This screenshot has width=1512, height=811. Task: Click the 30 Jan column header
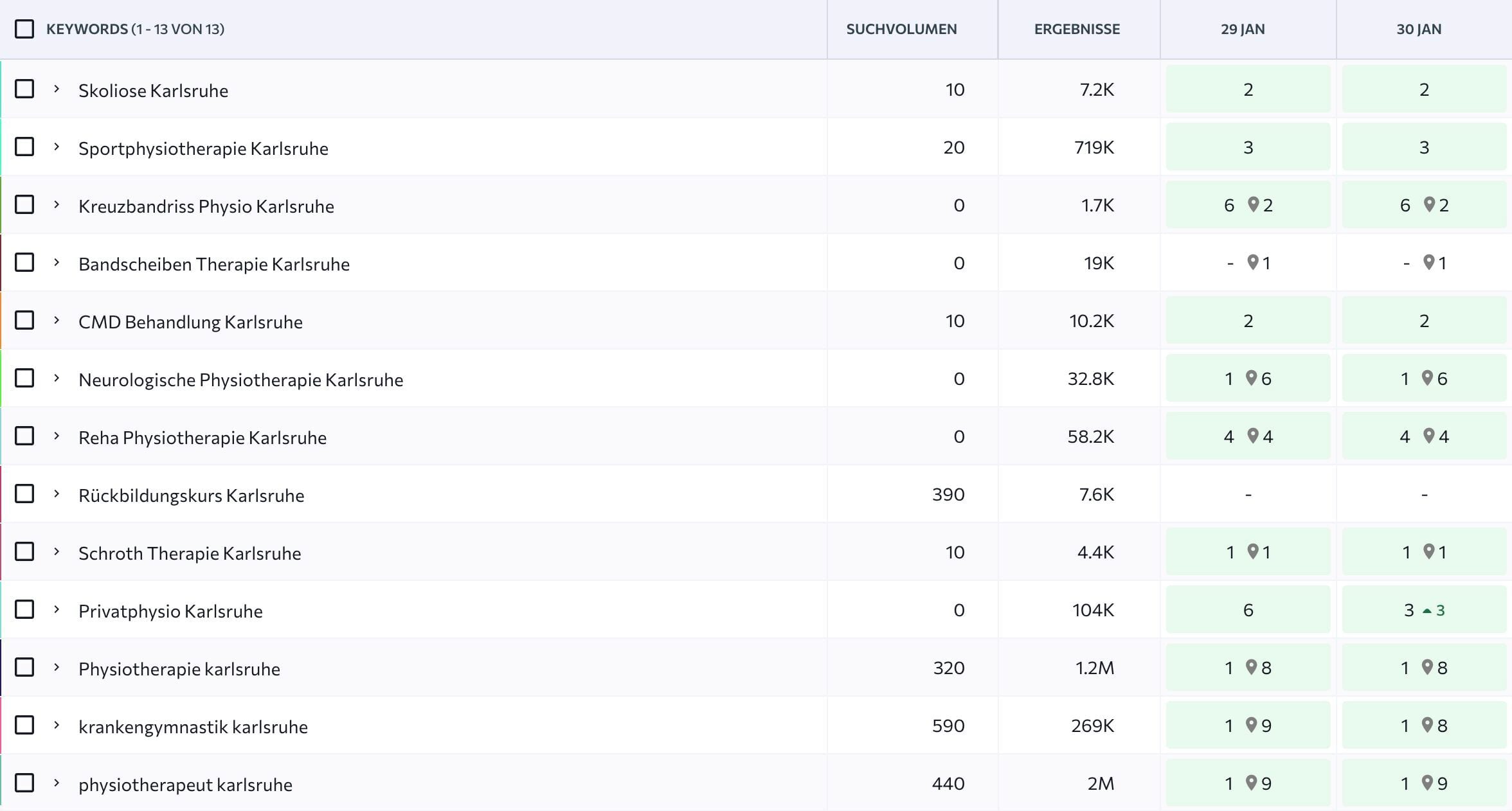click(x=1419, y=29)
